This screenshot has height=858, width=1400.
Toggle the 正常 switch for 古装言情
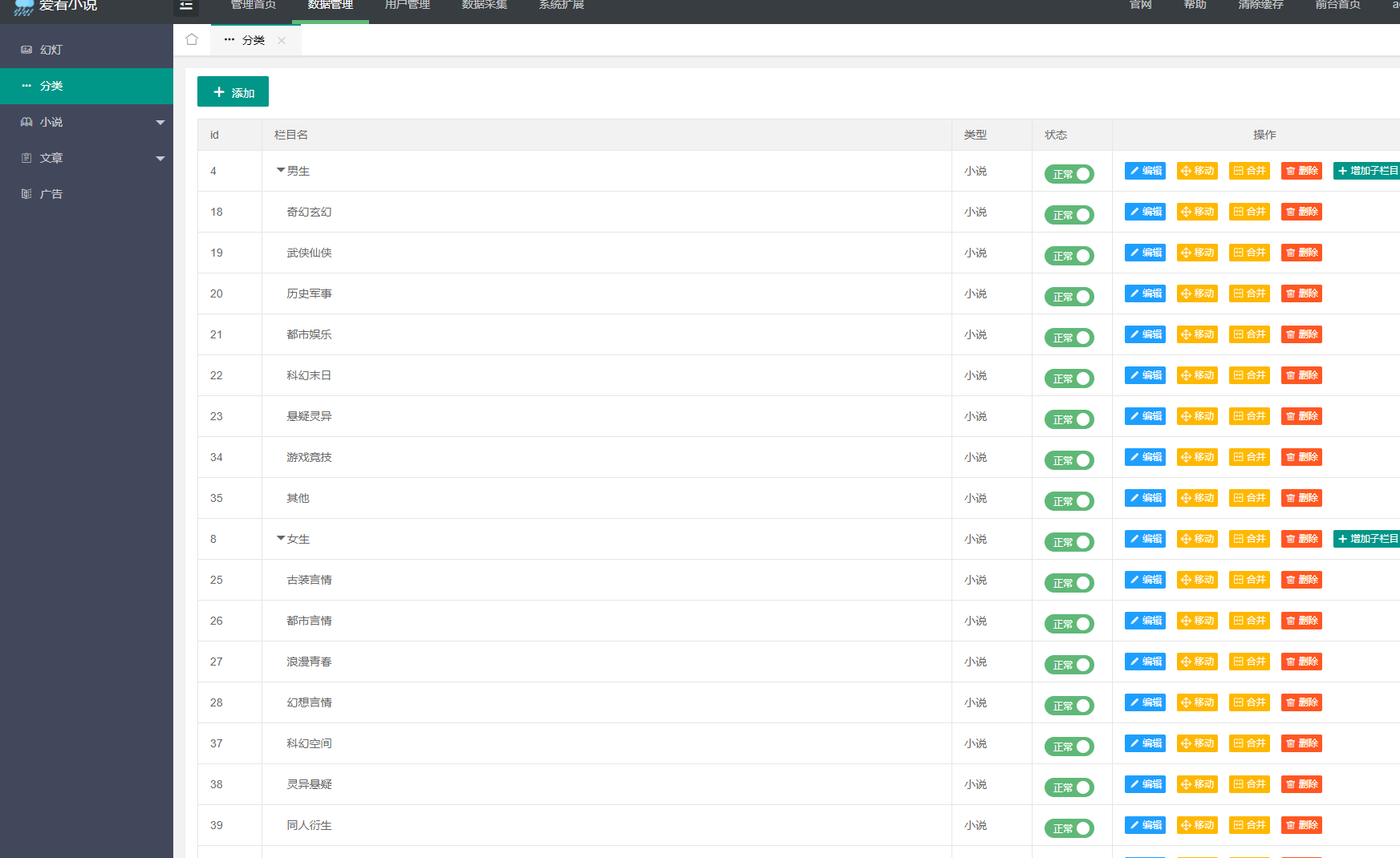point(1069,582)
